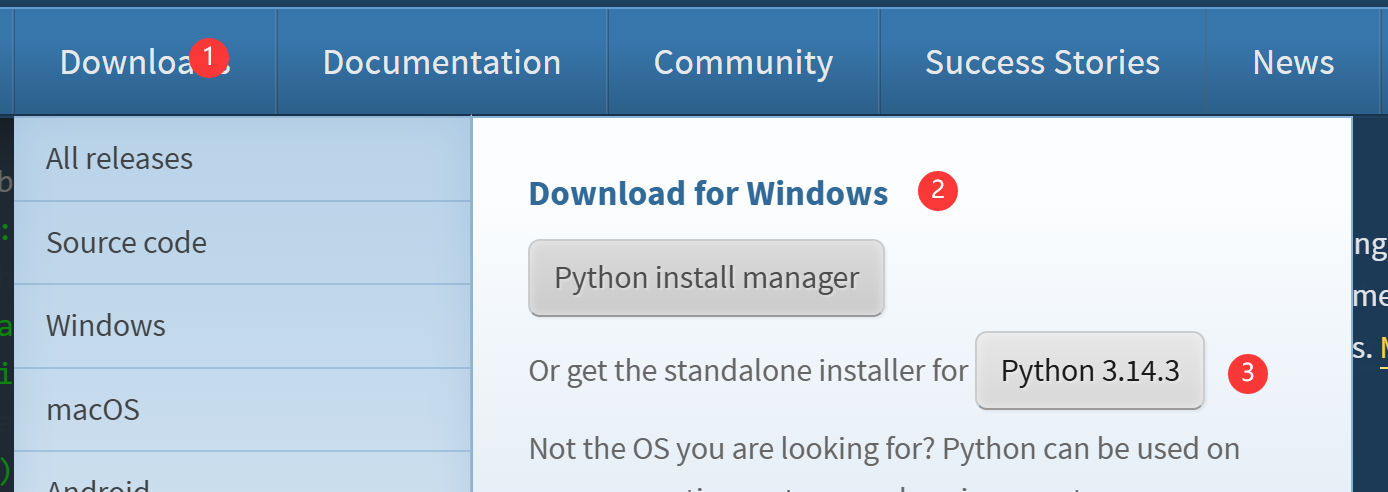The height and width of the screenshot is (492, 1388).
Task: Choose Source code download option
Action: click(x=242, y=243)
